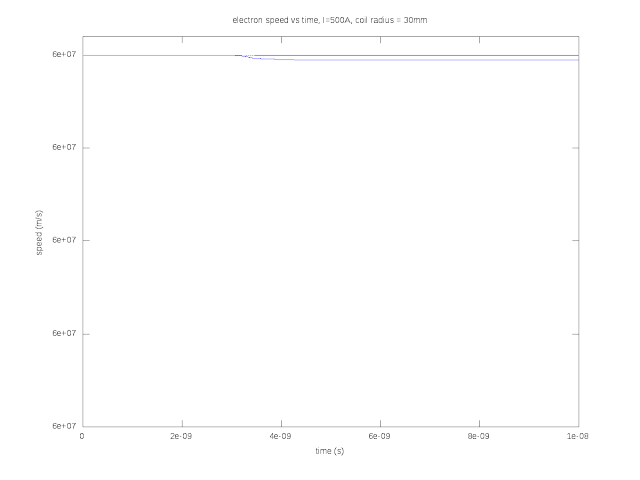Click the pale lavender lower speed curve
The width and height of the screenshot is (640, 480).
[x=437, y=60]
